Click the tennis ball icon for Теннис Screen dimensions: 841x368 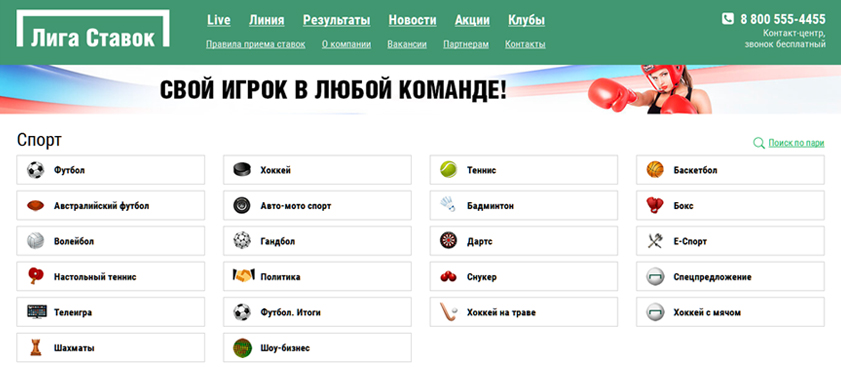(x=448, y=170)
